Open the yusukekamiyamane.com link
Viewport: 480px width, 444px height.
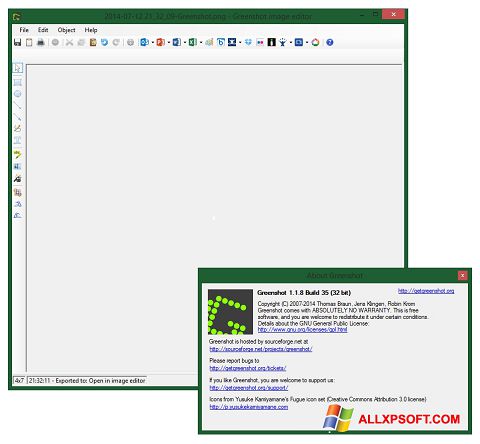pos(249,407)
